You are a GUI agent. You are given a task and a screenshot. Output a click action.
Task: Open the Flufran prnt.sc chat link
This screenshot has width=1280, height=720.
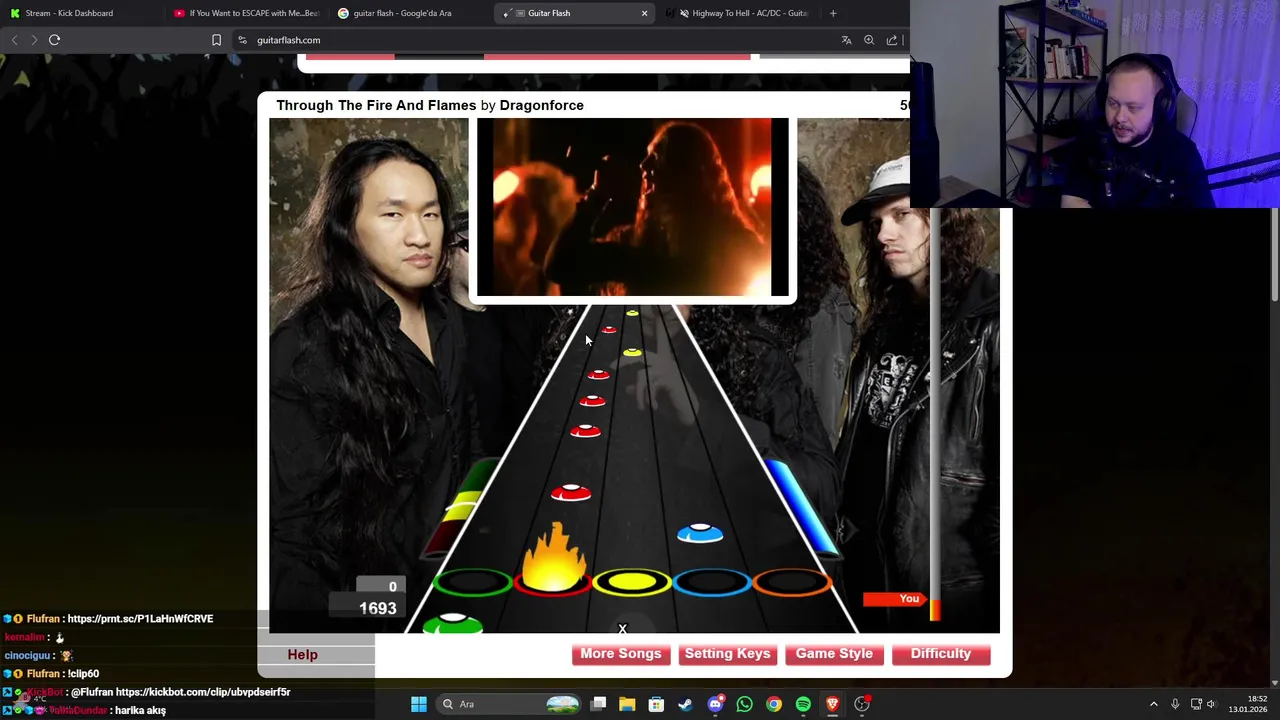coord(140,619)
